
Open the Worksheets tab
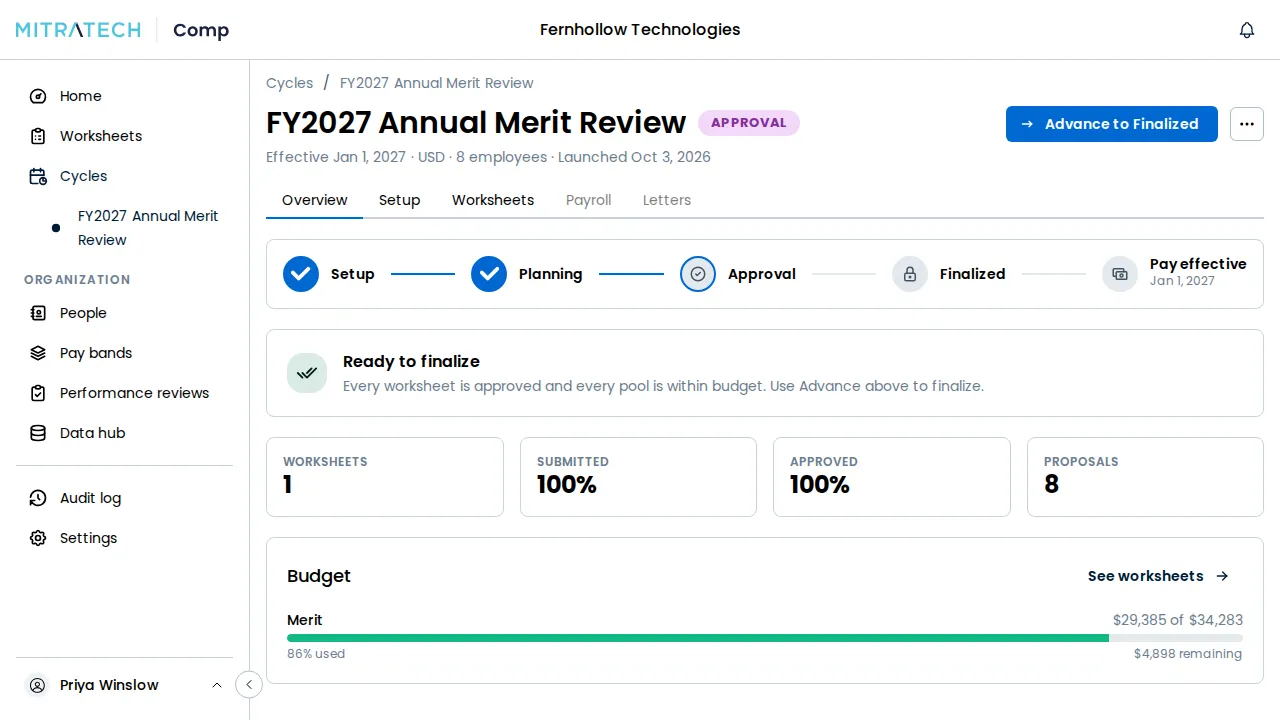493,200
